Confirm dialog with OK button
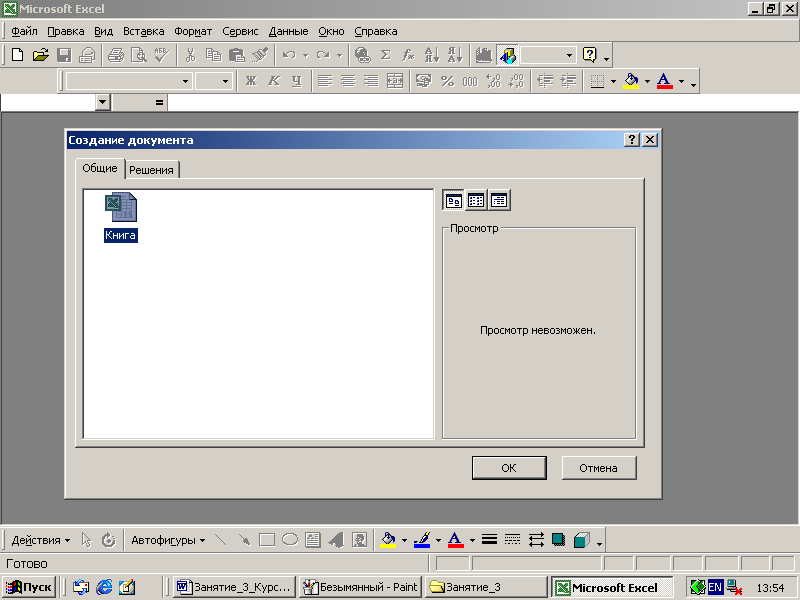 tap(509, 468)
